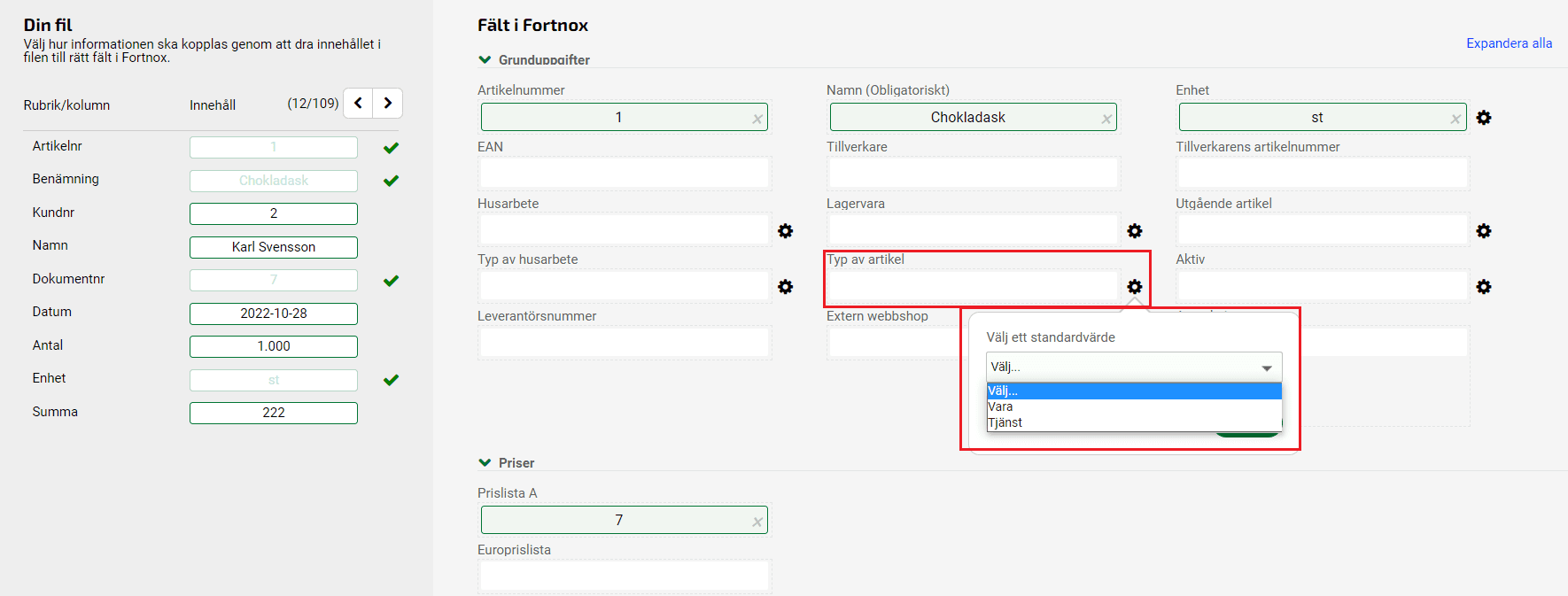
Task: Click the Benämning row label
Action: pos(66,179)
